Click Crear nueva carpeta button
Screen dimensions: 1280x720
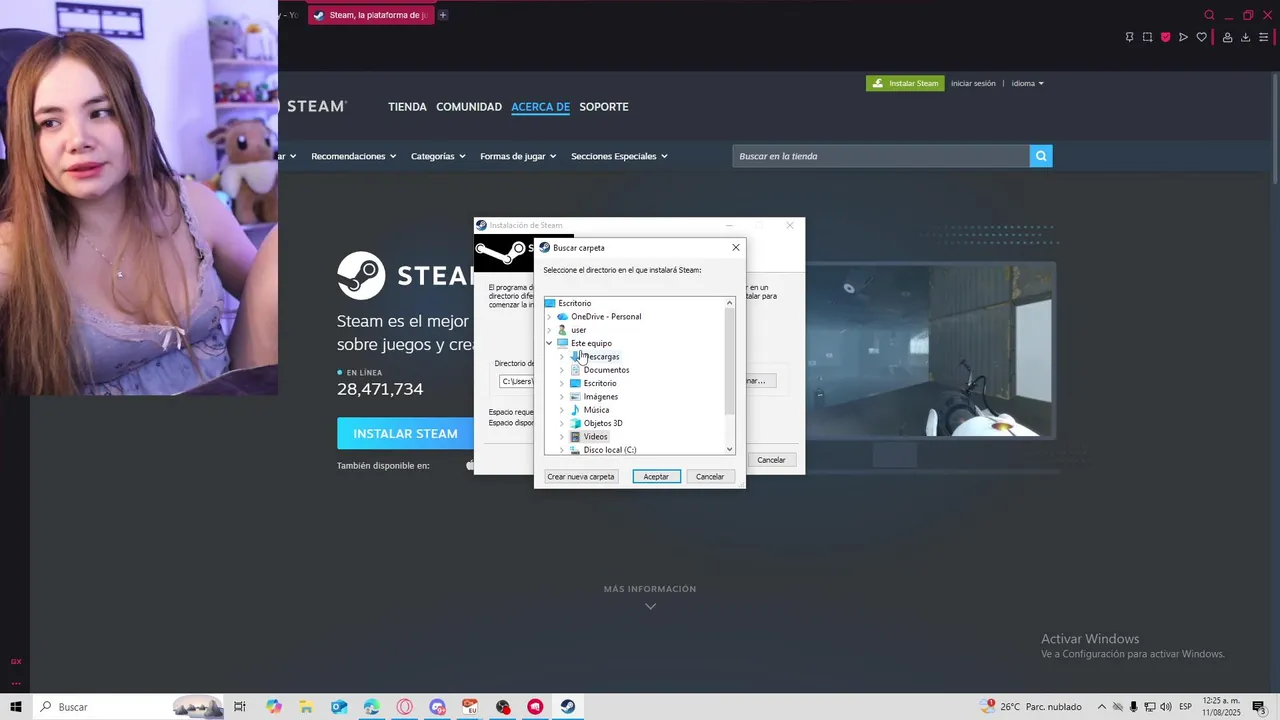[581, 477]
